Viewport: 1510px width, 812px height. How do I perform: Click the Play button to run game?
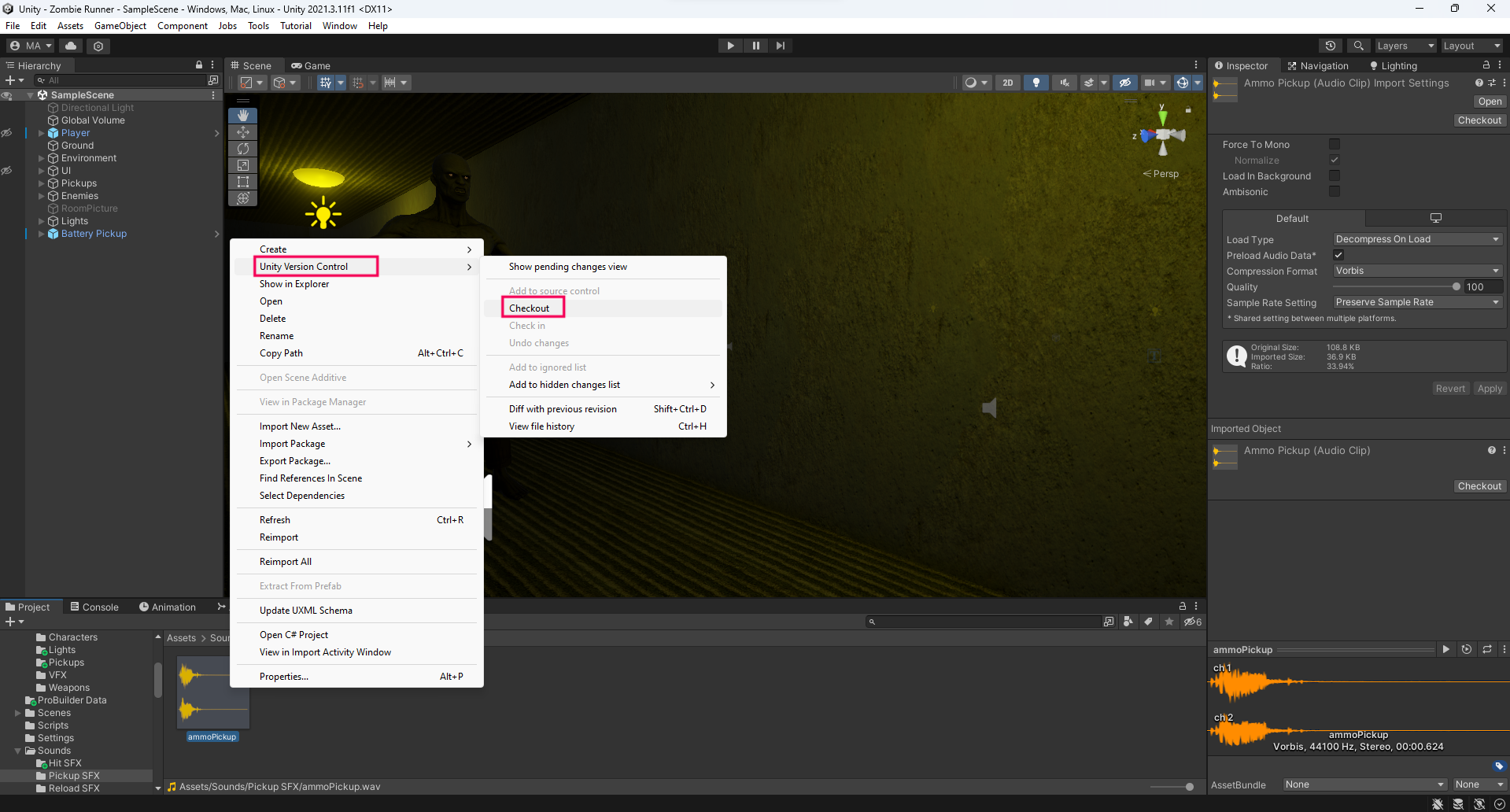730,46
